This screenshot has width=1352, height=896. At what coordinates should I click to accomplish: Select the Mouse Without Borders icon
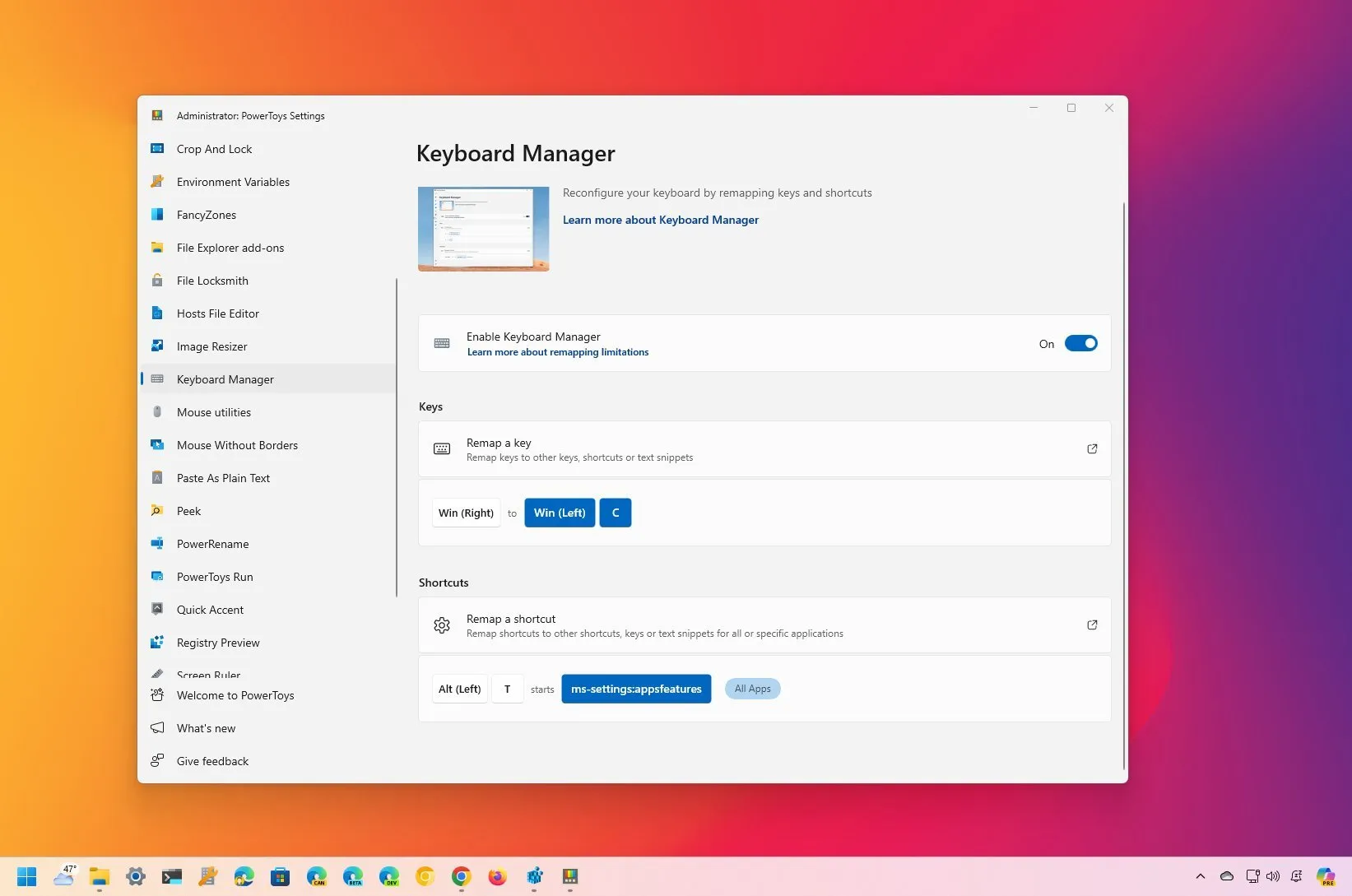pos(157,445)
